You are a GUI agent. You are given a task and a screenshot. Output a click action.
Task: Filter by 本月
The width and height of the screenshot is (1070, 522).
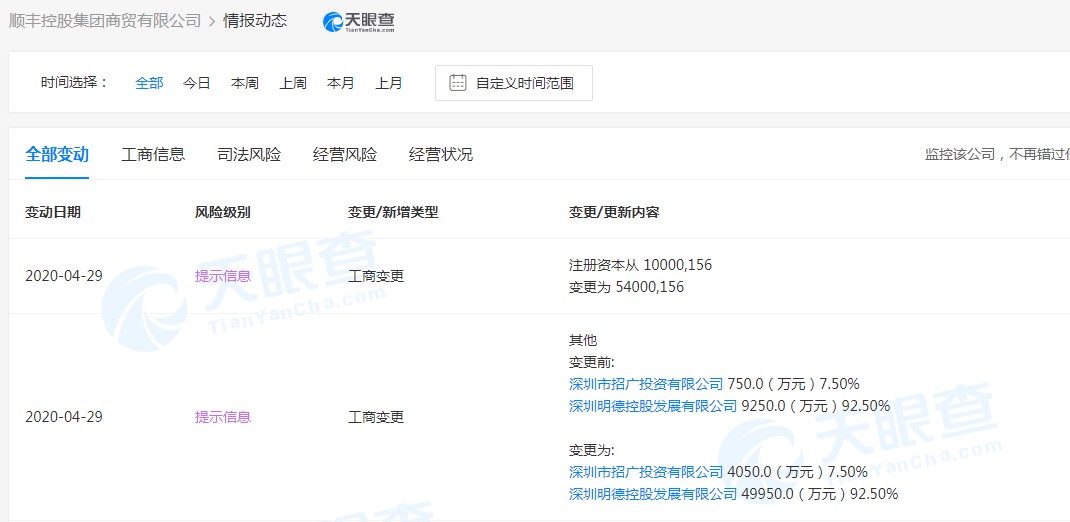[x=341, y=83]
